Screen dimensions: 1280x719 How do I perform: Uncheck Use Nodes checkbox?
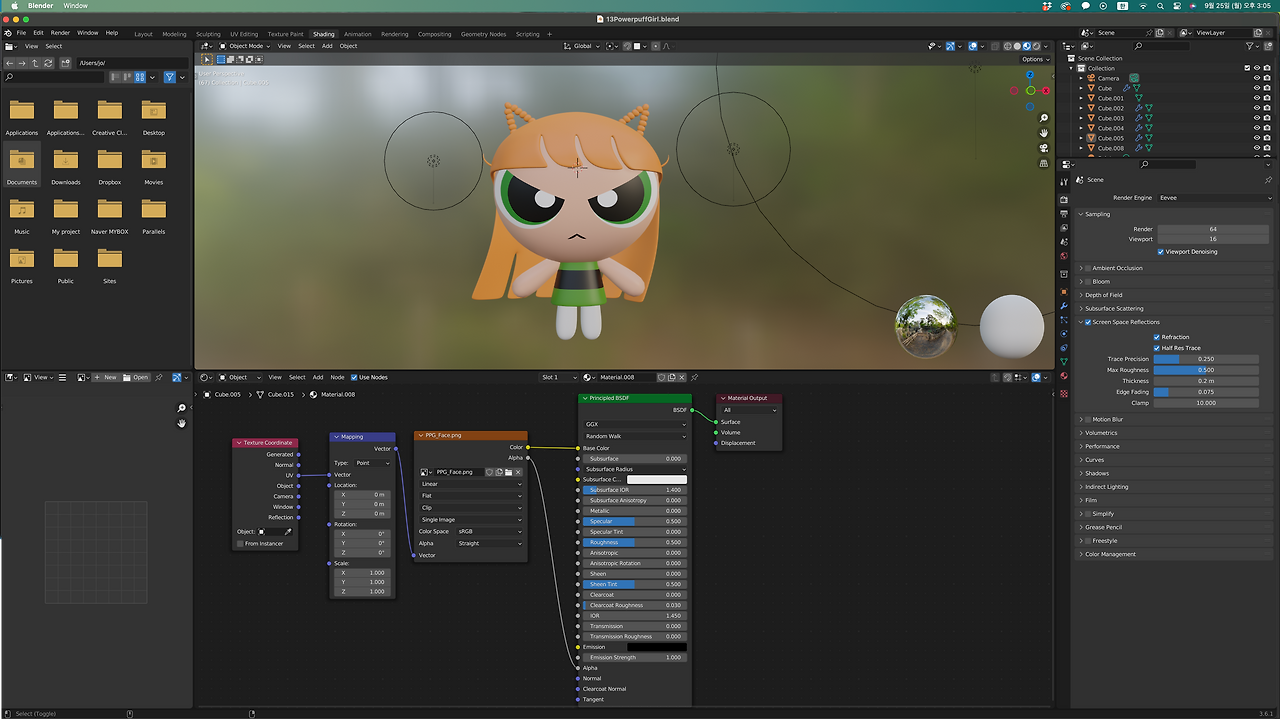(354, 377)
